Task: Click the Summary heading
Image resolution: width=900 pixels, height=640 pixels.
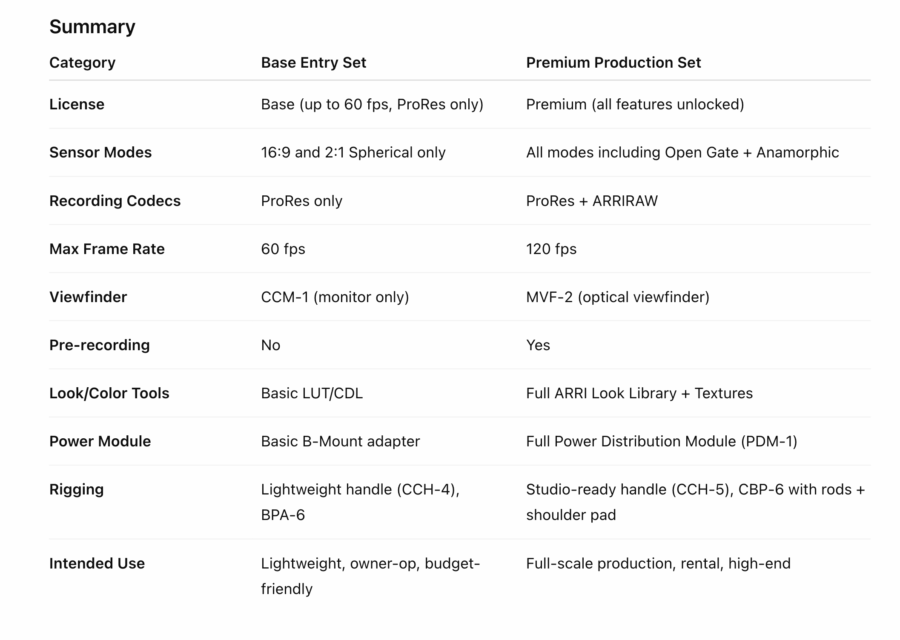Action: pos(92,27)
